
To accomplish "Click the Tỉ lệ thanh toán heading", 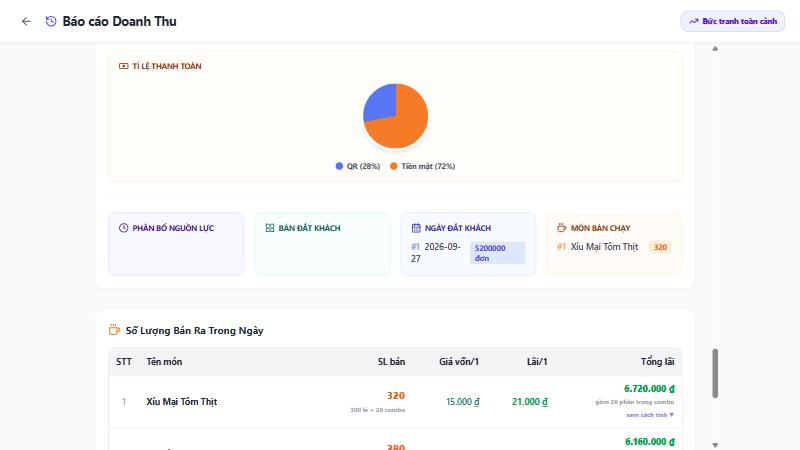I will [x=167, y=66].
